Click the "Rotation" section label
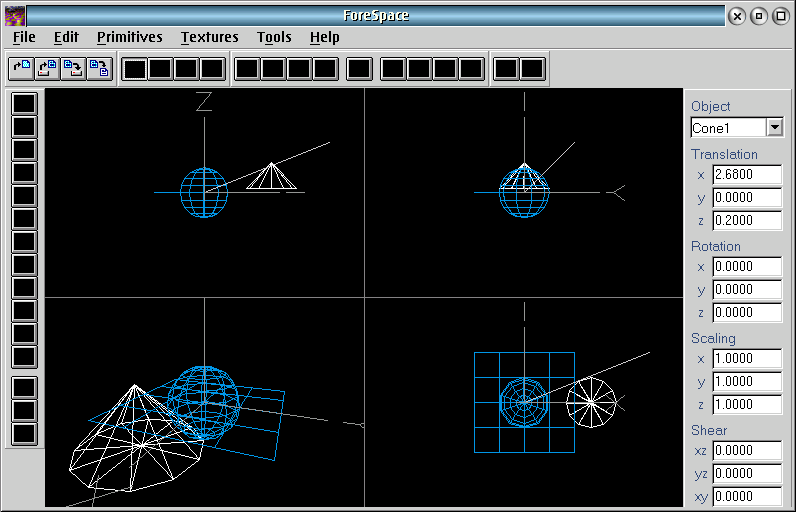The height and width of the screenshot is (512, 796). [716, 246]
